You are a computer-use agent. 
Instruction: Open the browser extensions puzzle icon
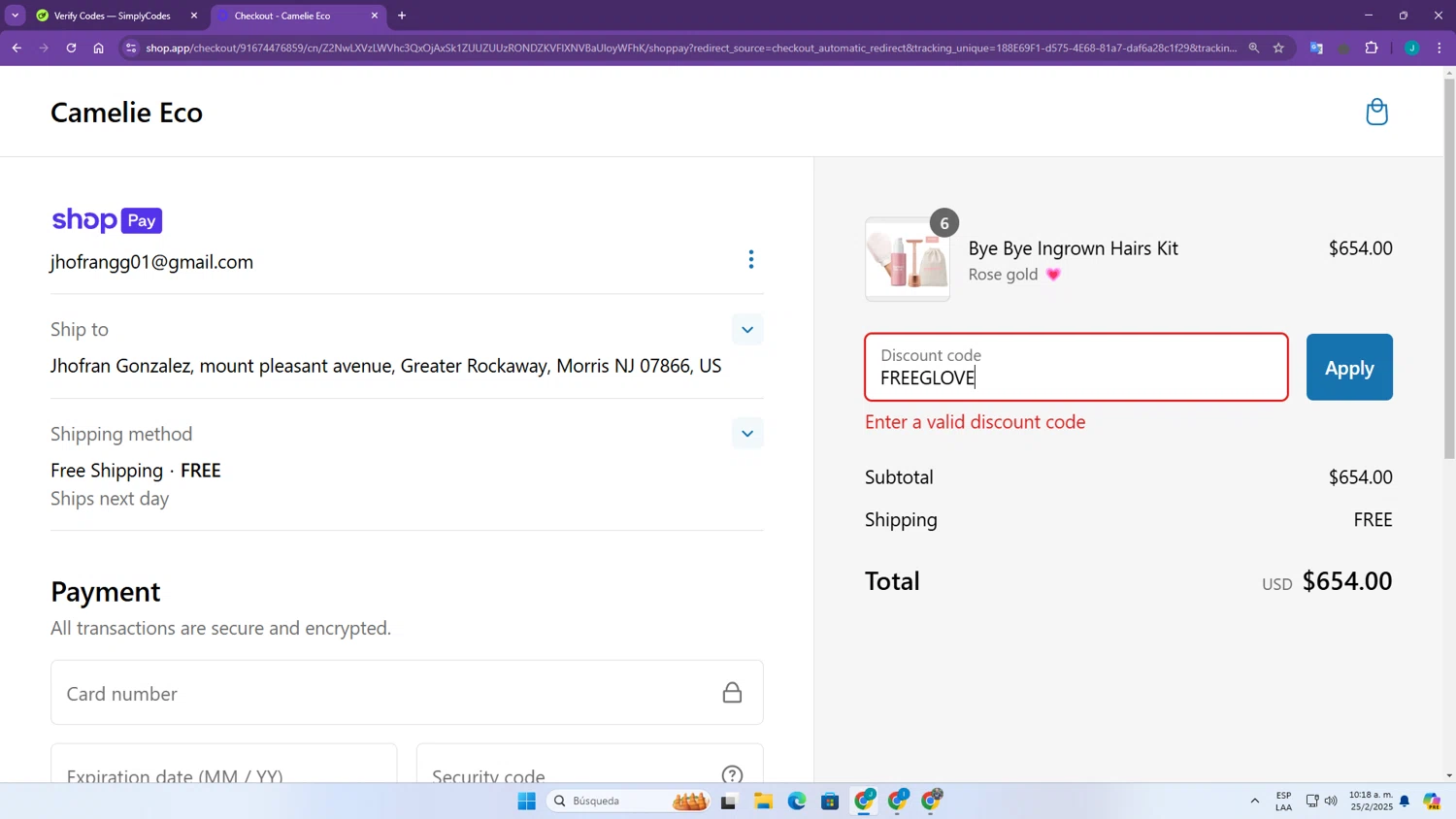[x=1372, y=48]
